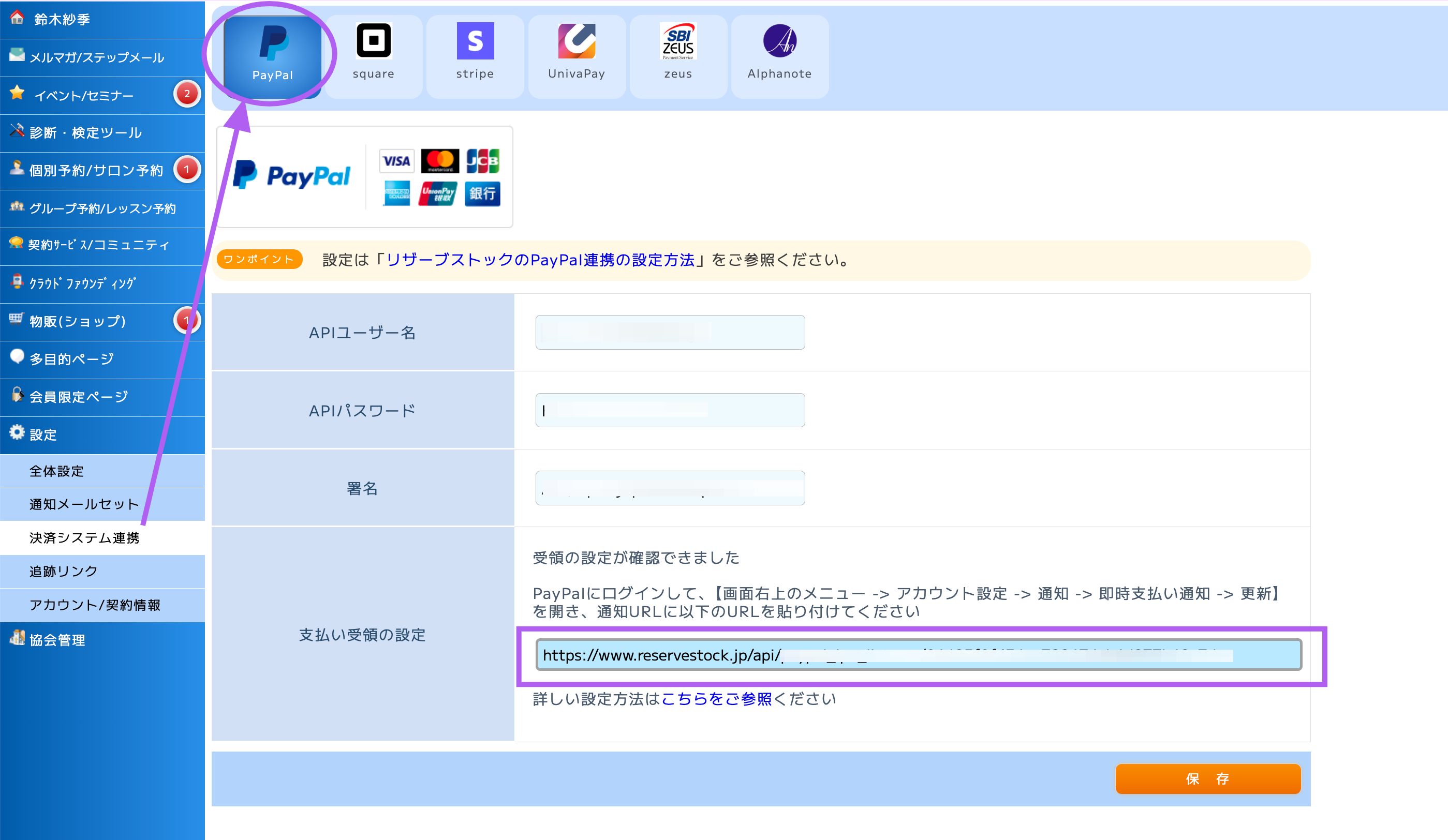Click the 保存 save button
The height and width of the screenshot is (840, 1448).
pos(1208,779)
